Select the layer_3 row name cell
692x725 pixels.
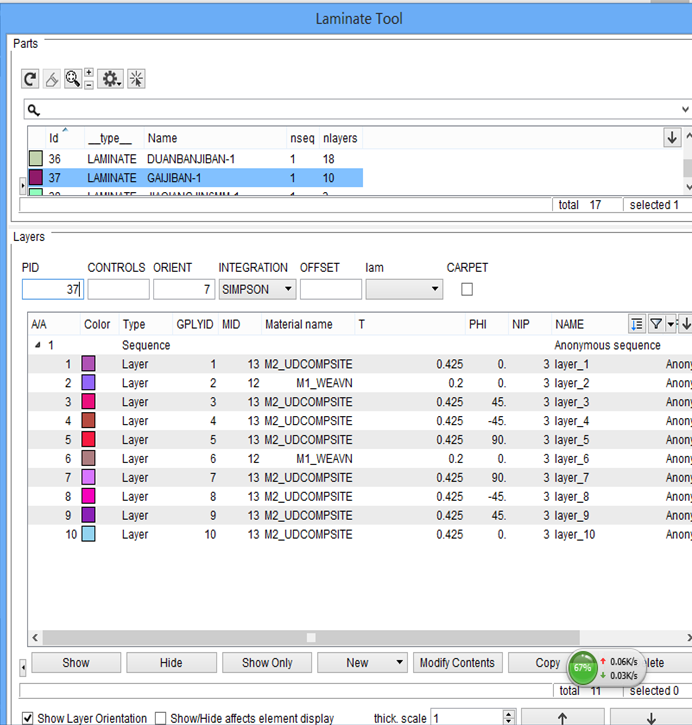click(x=572, y=402)
